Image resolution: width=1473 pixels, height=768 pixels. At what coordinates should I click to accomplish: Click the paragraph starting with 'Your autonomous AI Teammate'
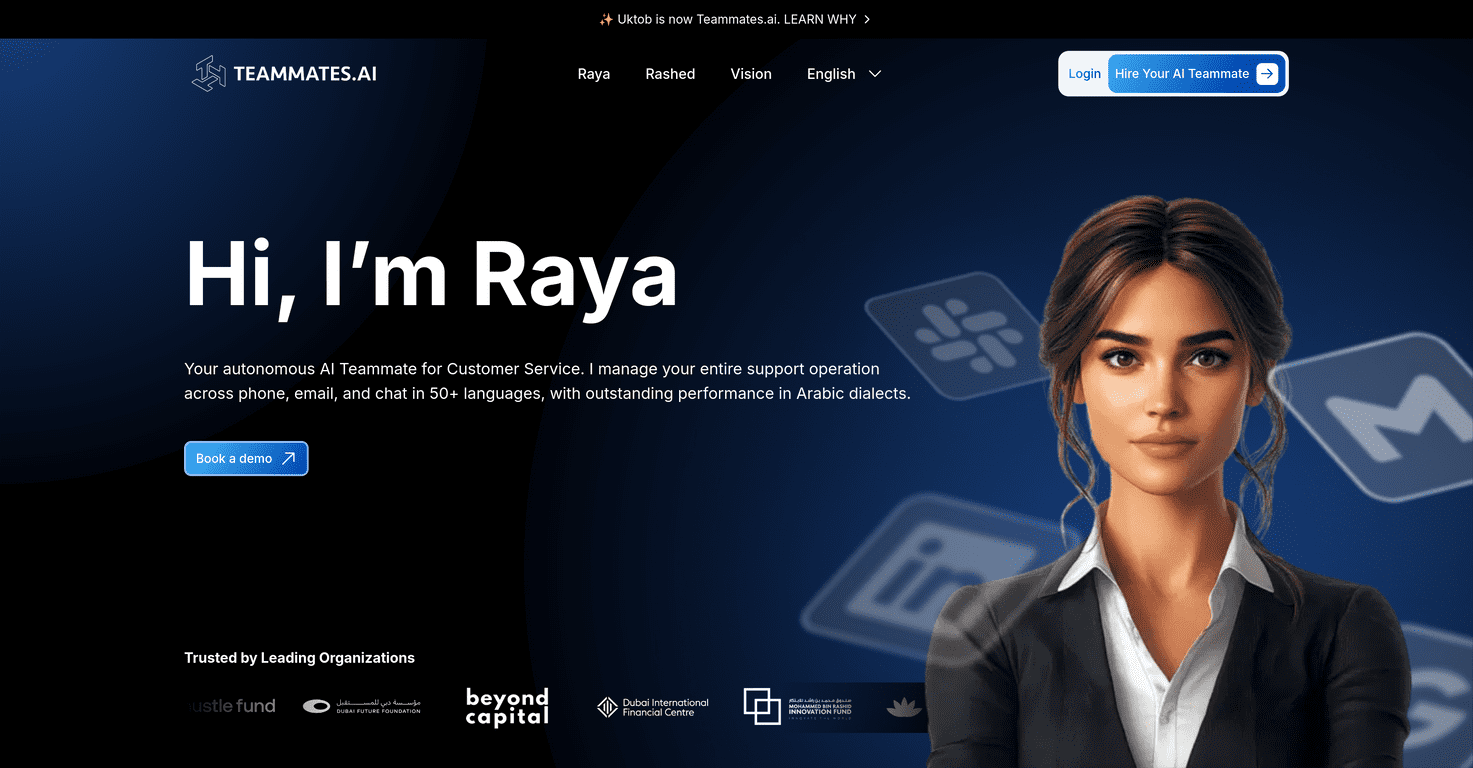pyautogui.click(x=547, y=381)
